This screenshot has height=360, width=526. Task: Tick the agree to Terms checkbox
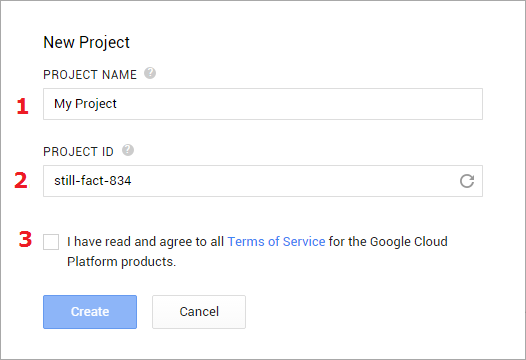pyautogui.click(x=51, y=242)
